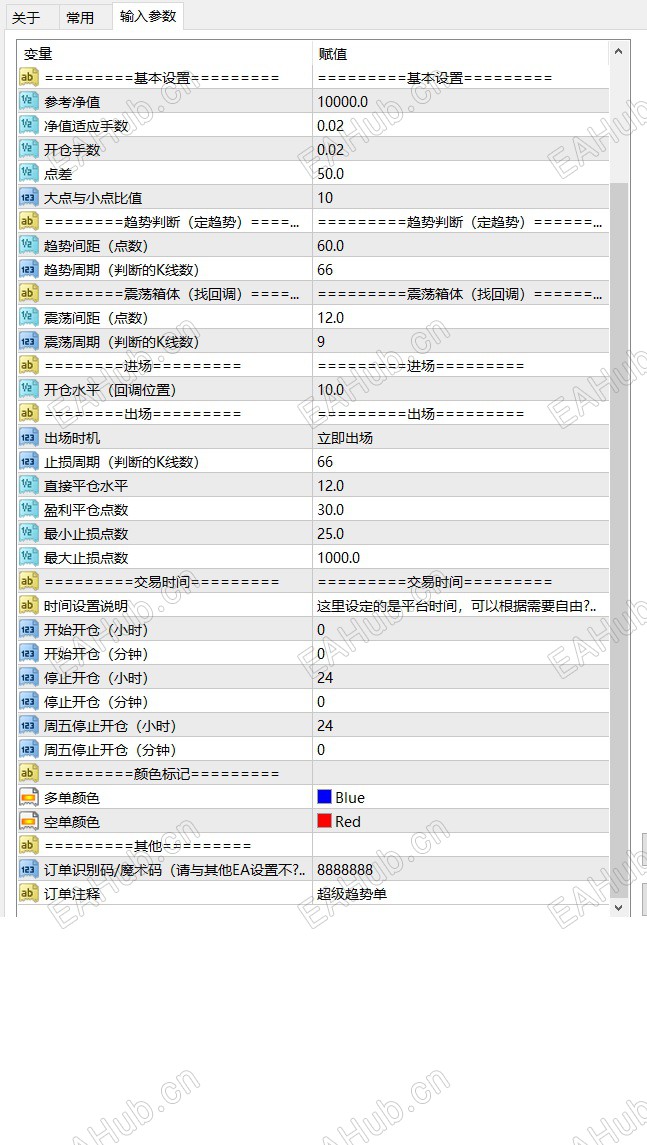Click the string icon beside 订单注释

(x=28, y=894)
